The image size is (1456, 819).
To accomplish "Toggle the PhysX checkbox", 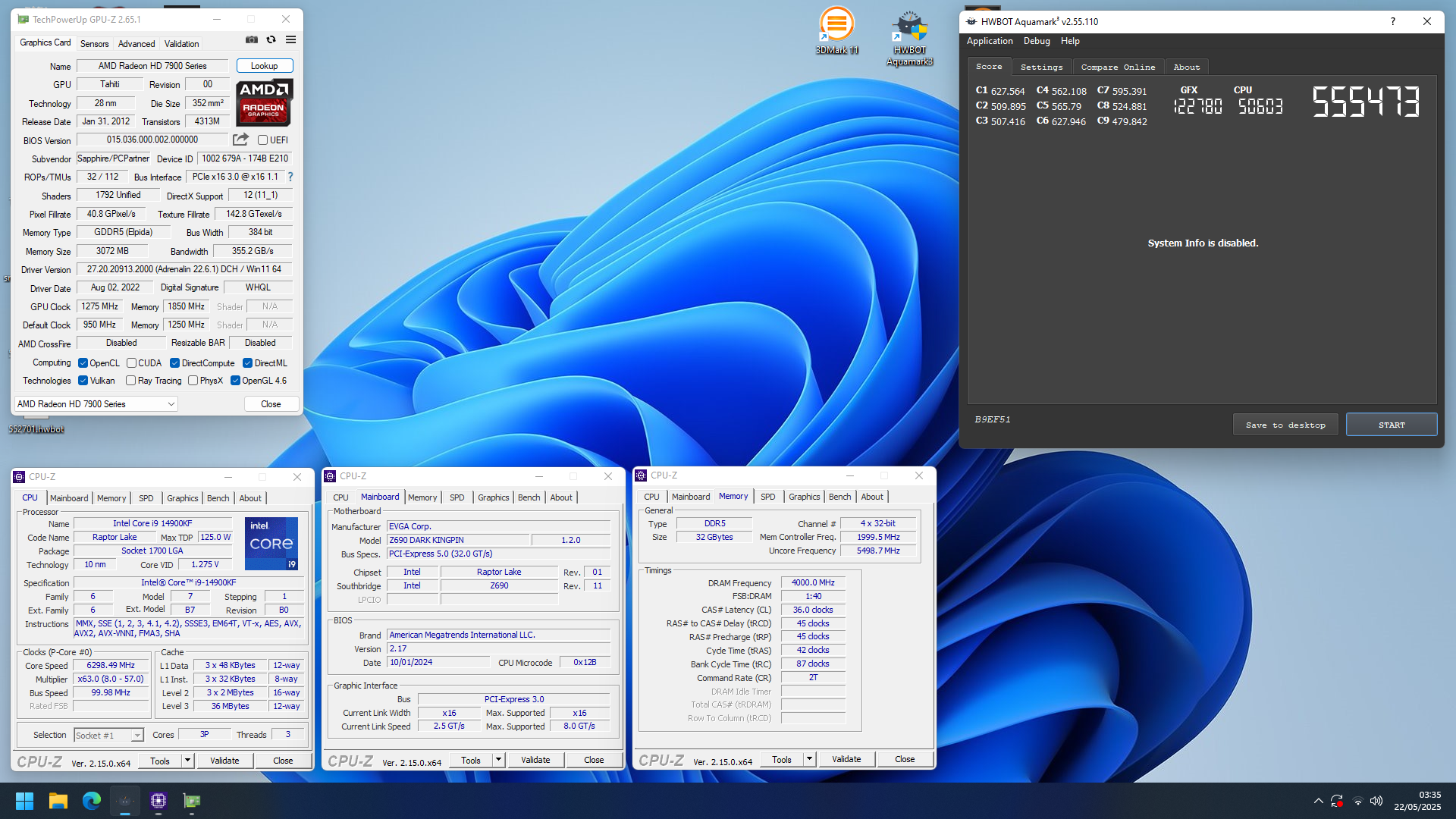I will pyautogui.click(x=193, y=381).
